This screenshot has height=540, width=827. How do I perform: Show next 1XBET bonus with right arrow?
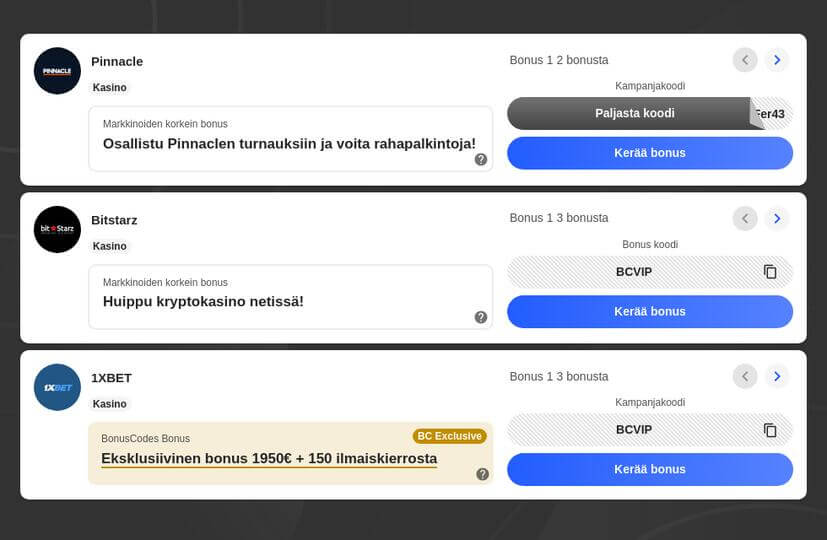[x=777, y=376]
